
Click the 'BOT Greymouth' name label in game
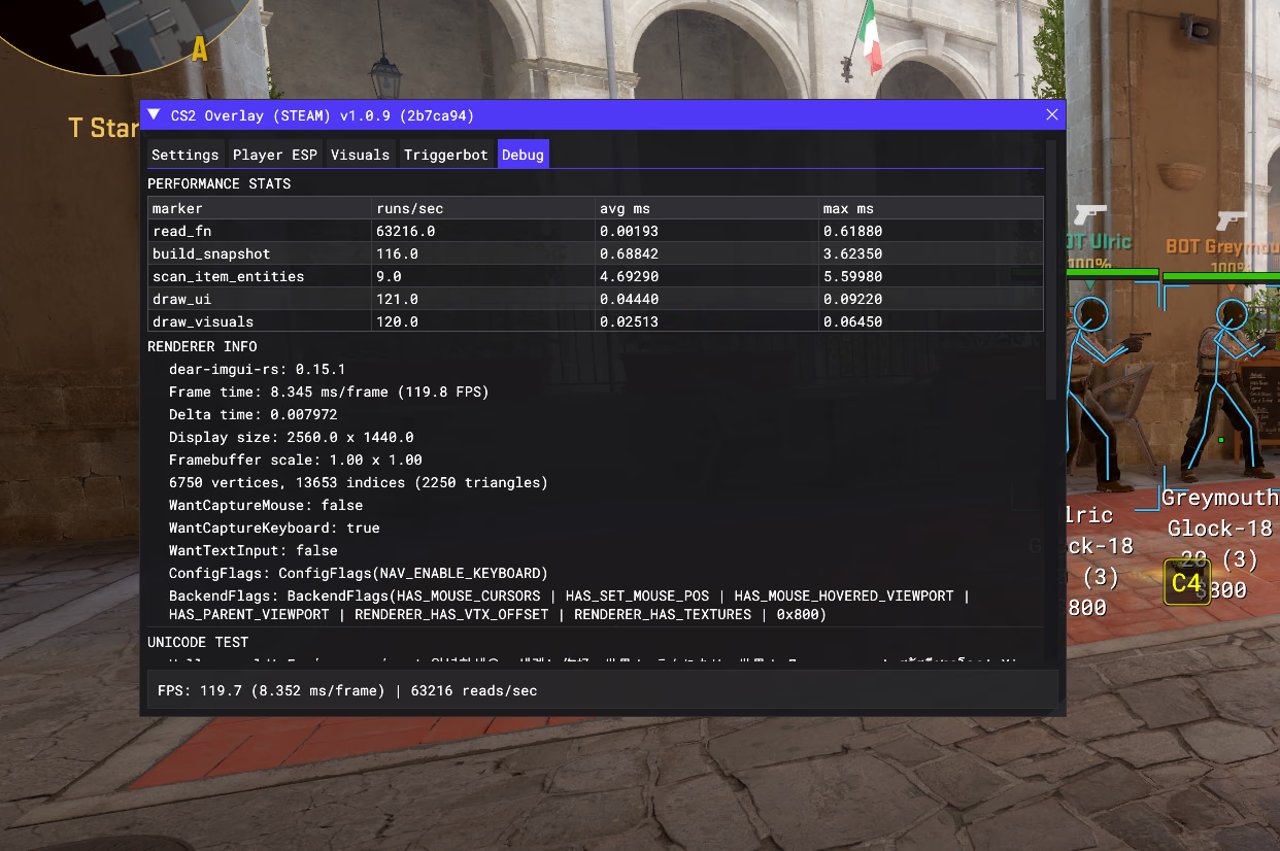[1223, 247]
